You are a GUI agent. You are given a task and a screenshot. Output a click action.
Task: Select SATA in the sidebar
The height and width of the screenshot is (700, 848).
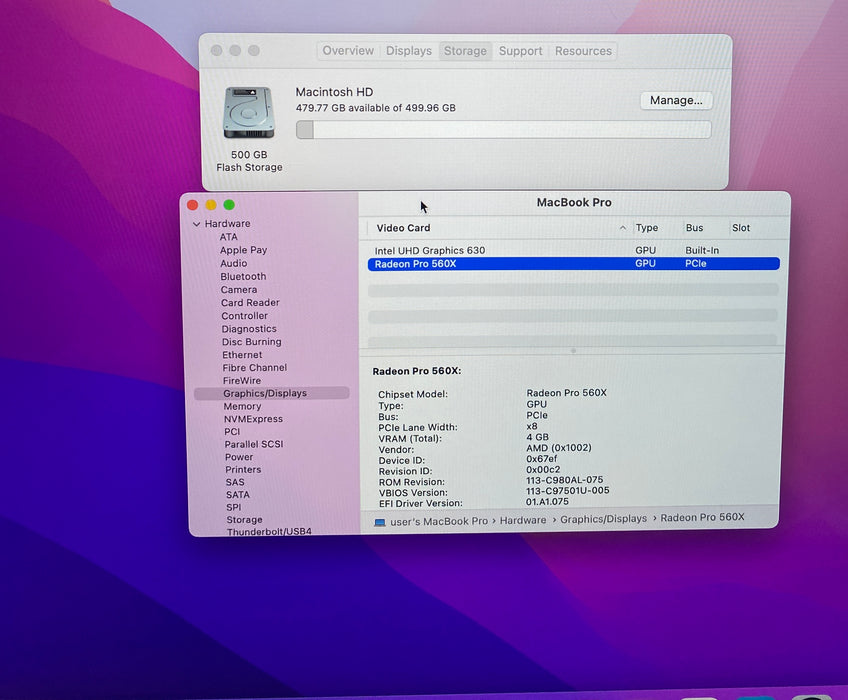tap(238, 495)
